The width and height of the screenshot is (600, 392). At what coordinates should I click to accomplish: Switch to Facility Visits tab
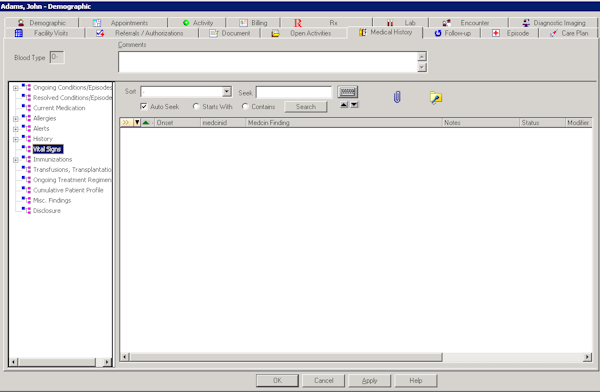[x=44, y=33]
